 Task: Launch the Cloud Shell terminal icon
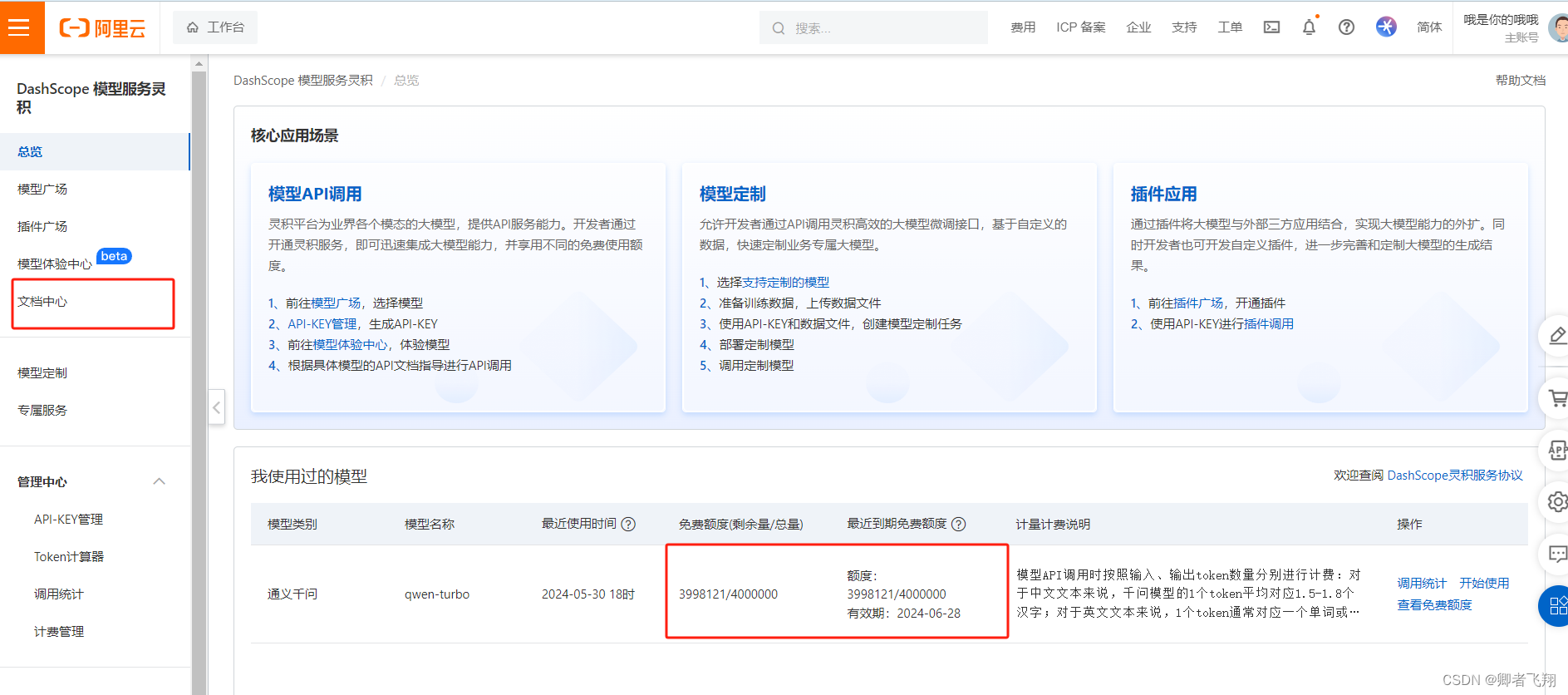1271,27
